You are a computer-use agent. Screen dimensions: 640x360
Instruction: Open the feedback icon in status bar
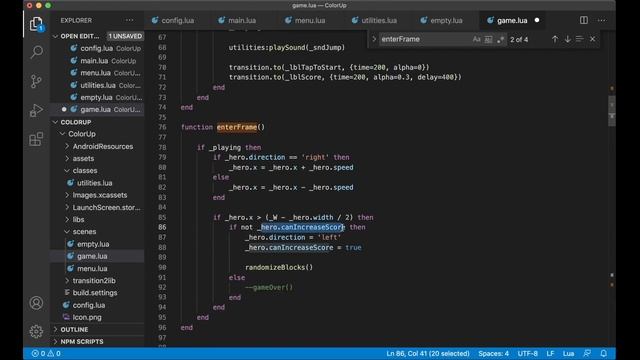pyautogui.click(x=587, y=353)
